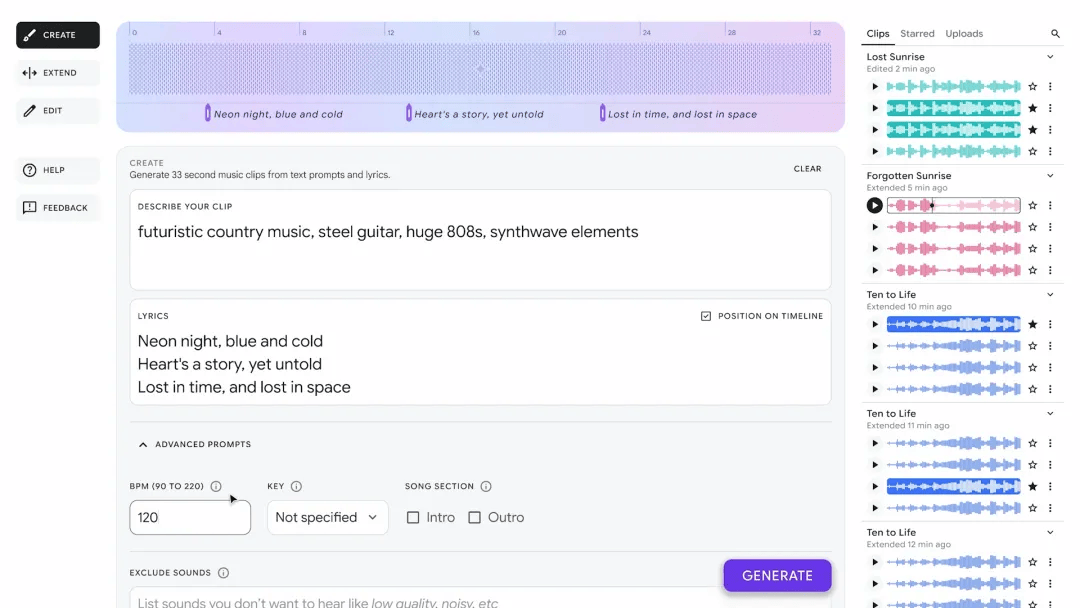Collapse the Forgotten Sunrise clip group

[x=1050, y=176]
